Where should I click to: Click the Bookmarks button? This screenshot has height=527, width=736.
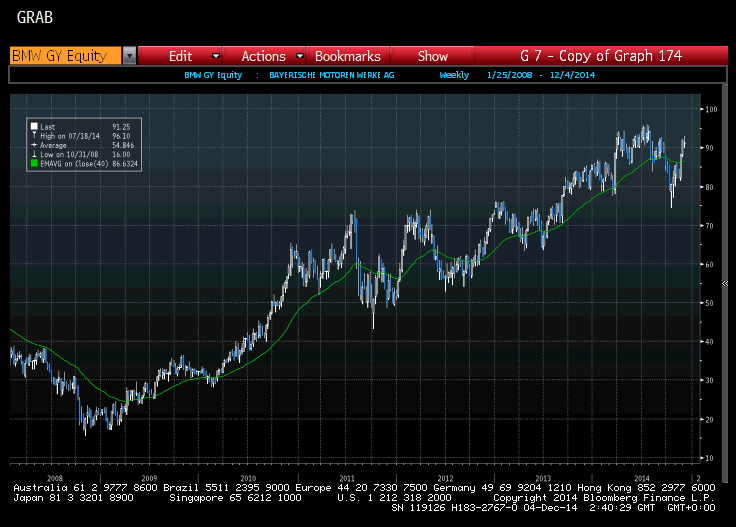click(347, 56)
